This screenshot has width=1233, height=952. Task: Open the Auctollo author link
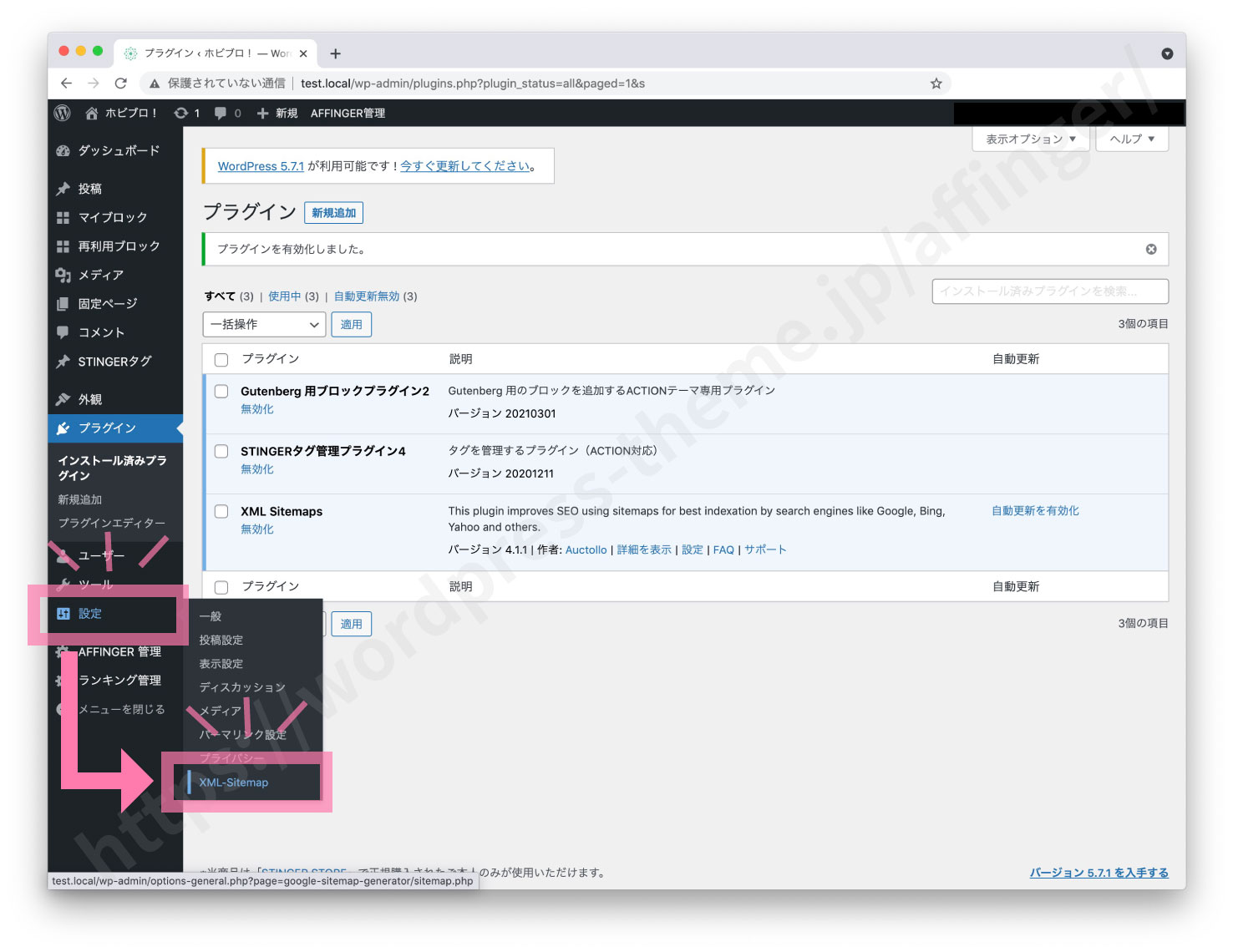[586, 550]
